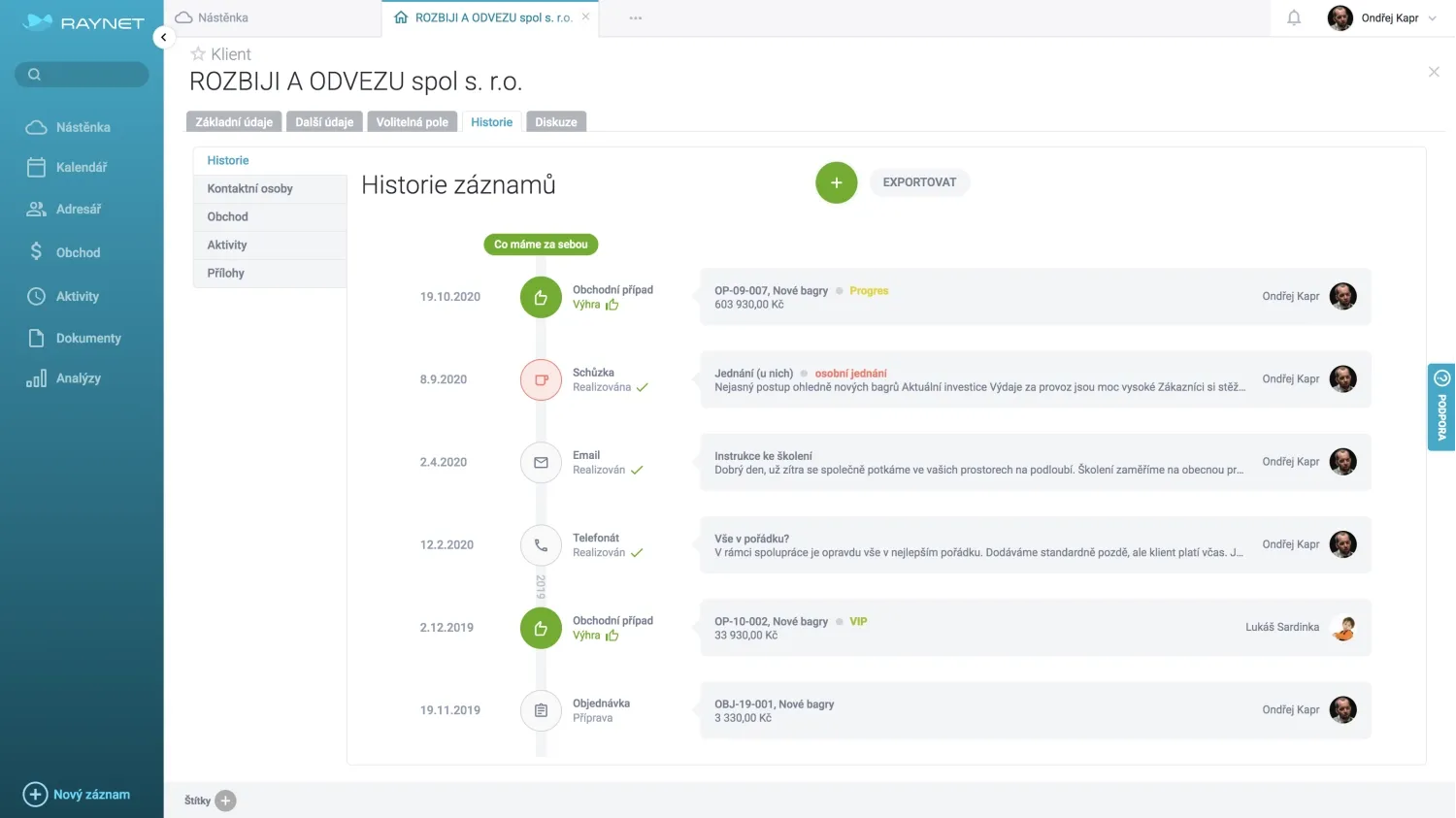The image size is (1456, 818).
Task: Open the email activity icon on the timeline
Action: (x=541, y=462)
